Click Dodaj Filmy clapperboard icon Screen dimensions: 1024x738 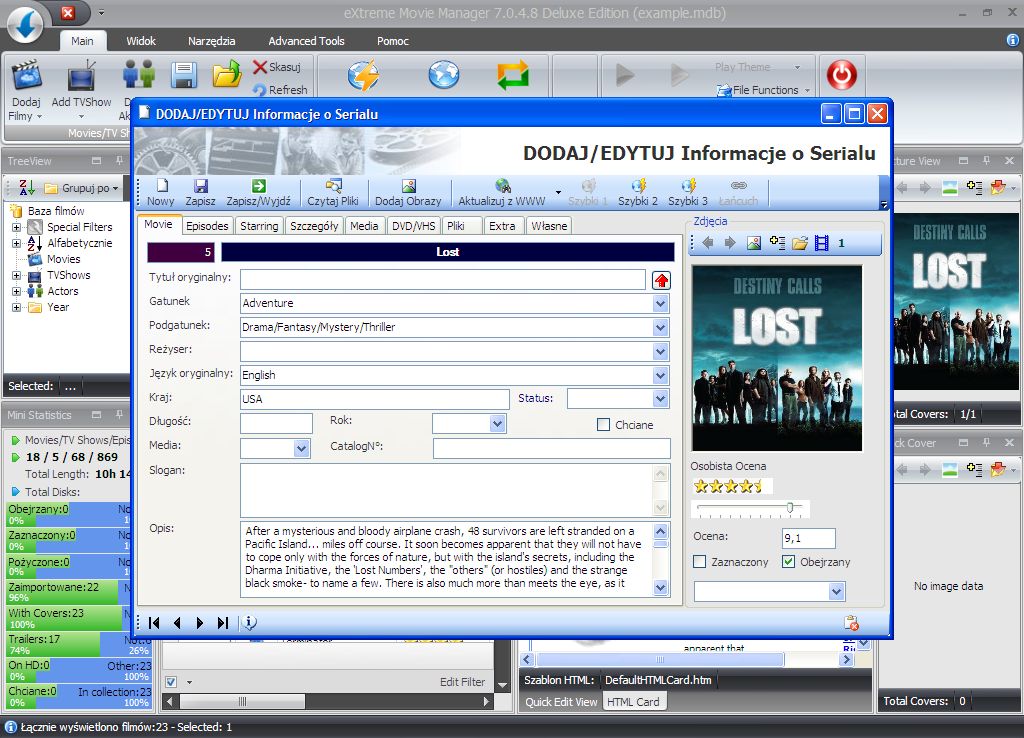(x=27, y=74)
